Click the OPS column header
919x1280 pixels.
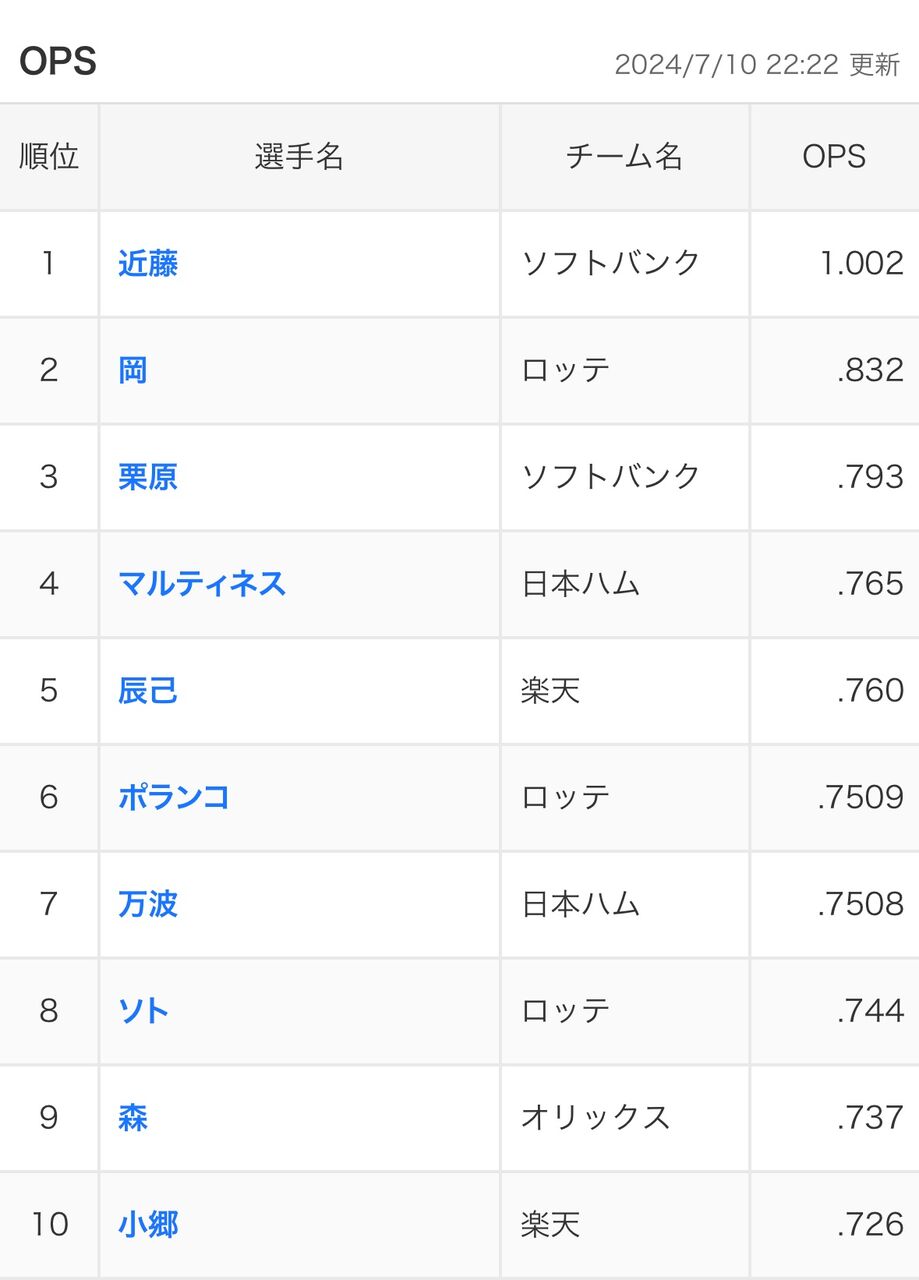click(834, 157)
